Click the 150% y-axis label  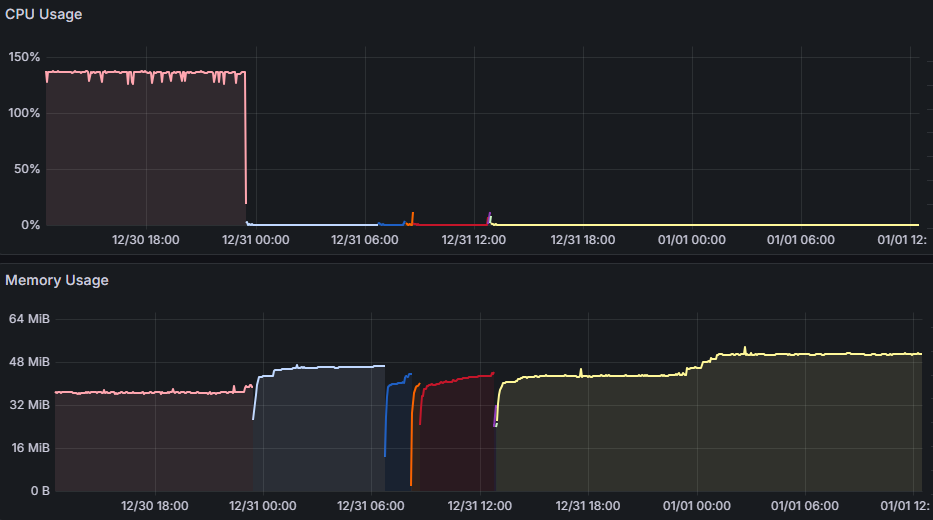[24, 57]
